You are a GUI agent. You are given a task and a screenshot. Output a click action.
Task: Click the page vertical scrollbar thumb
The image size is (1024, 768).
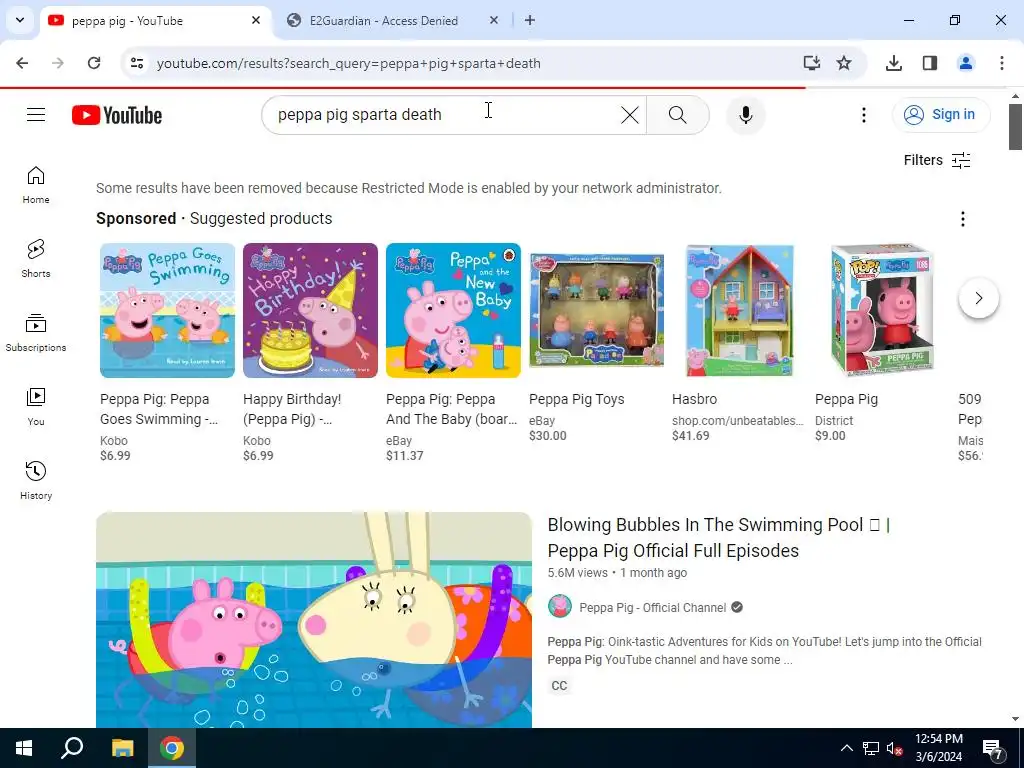tap(1015, 127)
